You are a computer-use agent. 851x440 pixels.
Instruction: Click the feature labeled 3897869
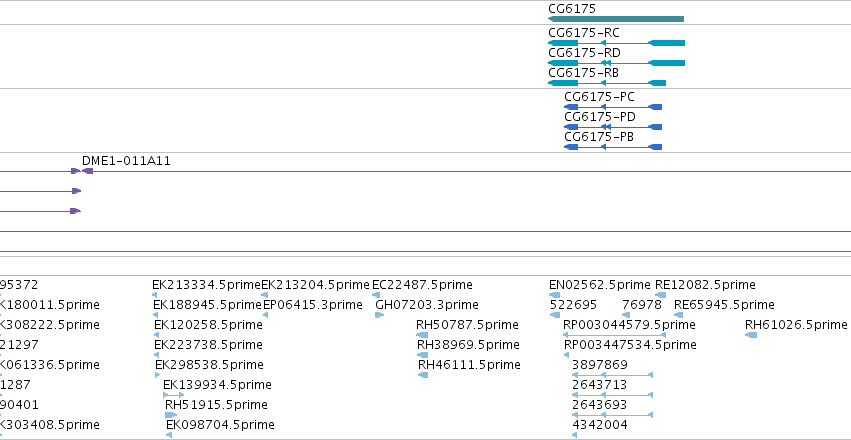(612, 375)
